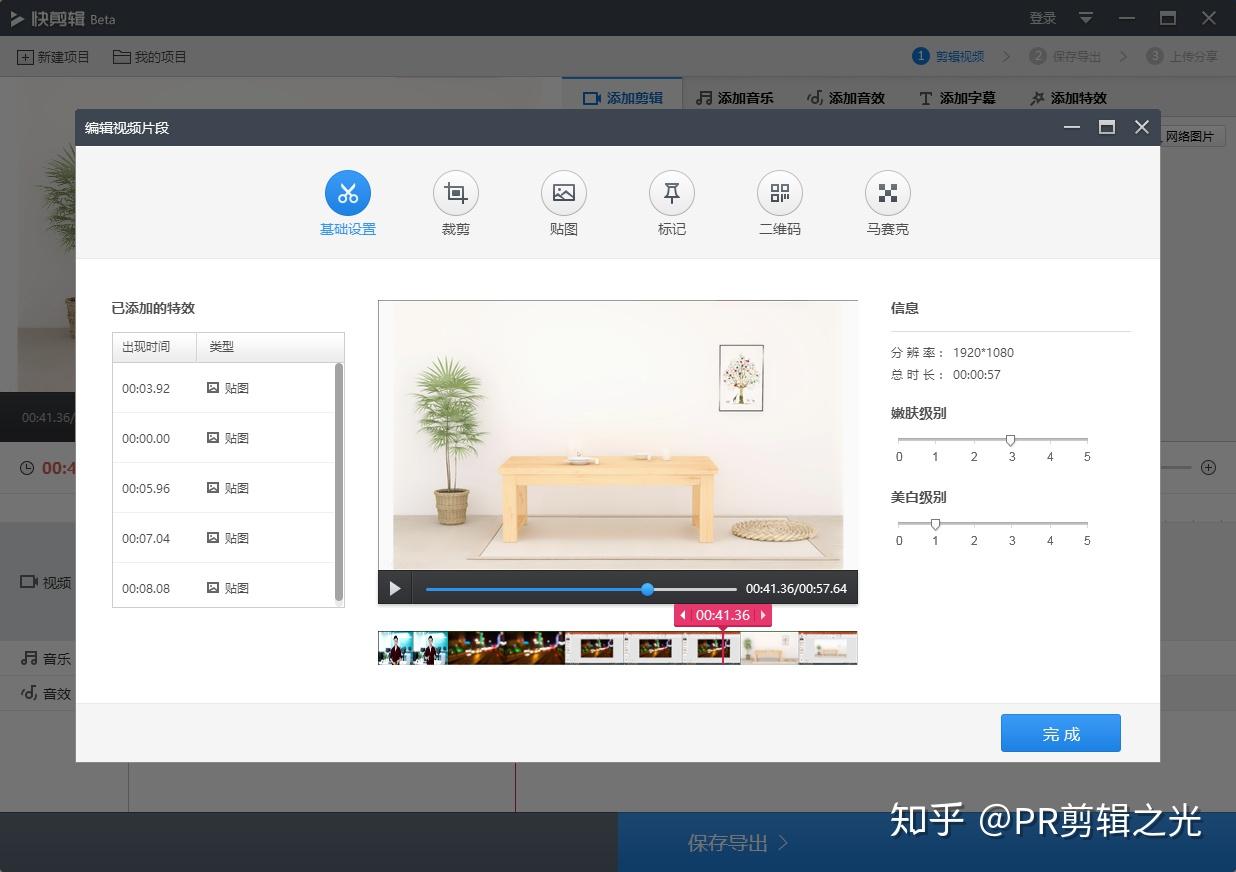1236x872 pixels.
Task: Select the 00:07.04 贴图 effect row
Action: [223, 538]
